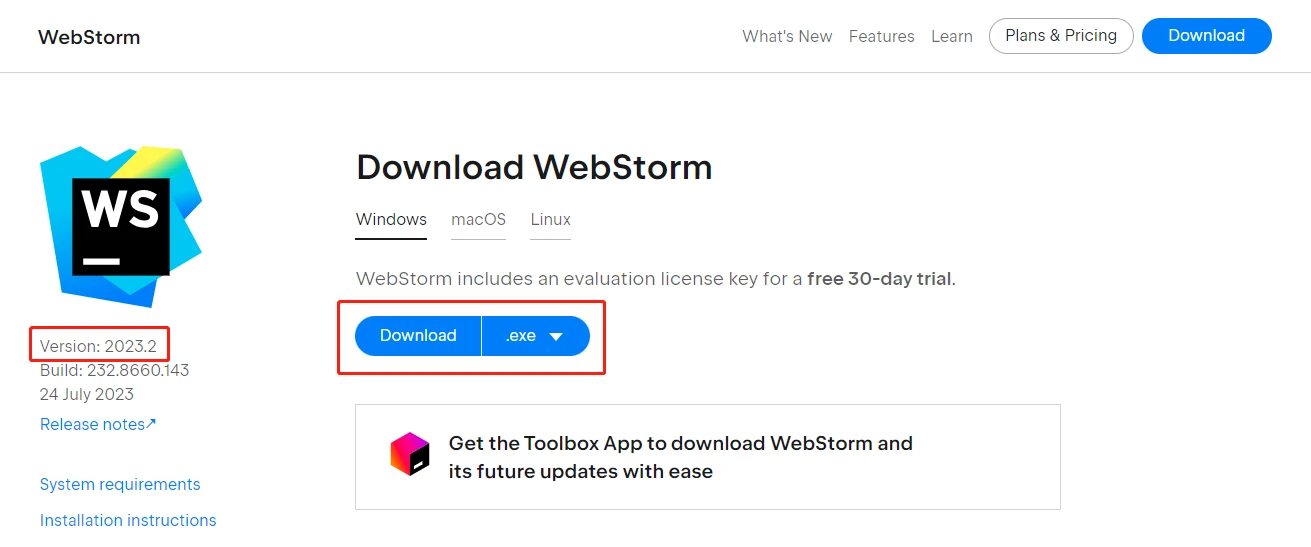
Task: Open the Plans & Pricing page
Action: click(1061, 36)
